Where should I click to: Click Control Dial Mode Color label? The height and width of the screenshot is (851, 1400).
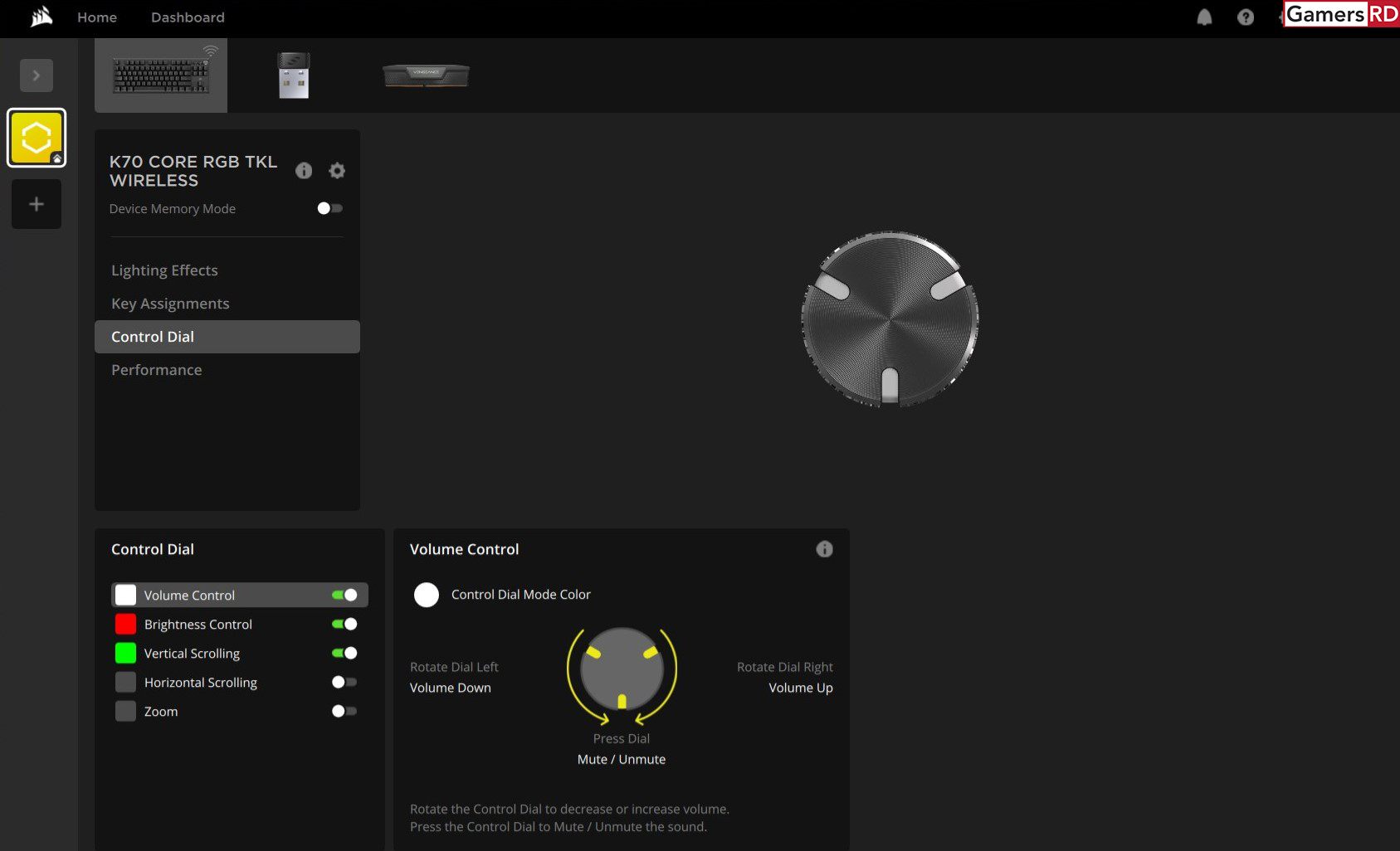521,595
